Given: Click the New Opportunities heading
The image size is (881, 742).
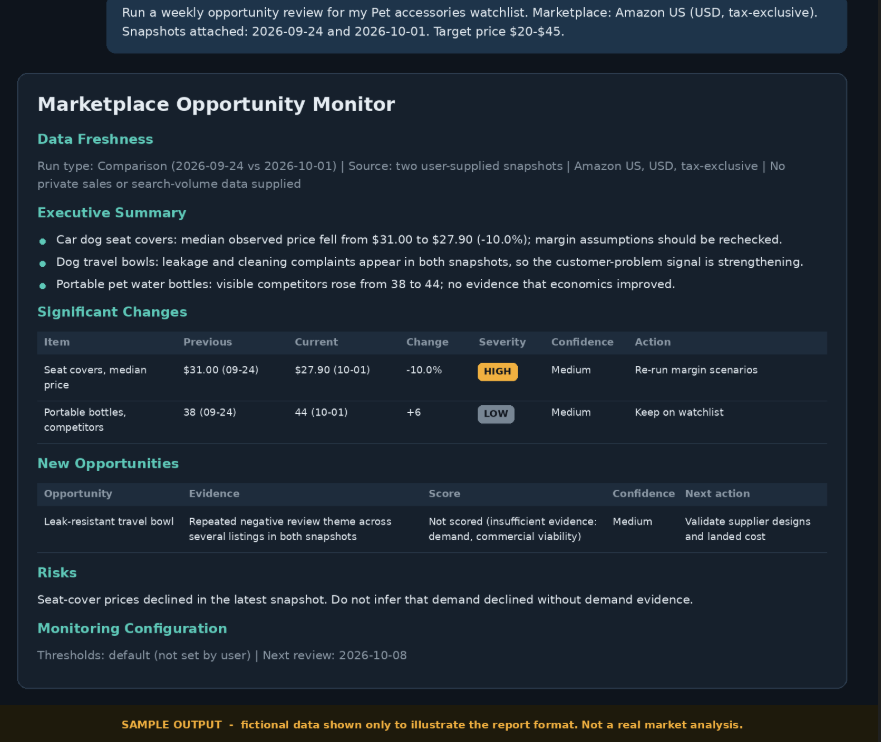Looking at the screenshot, I should pos(108,464).
